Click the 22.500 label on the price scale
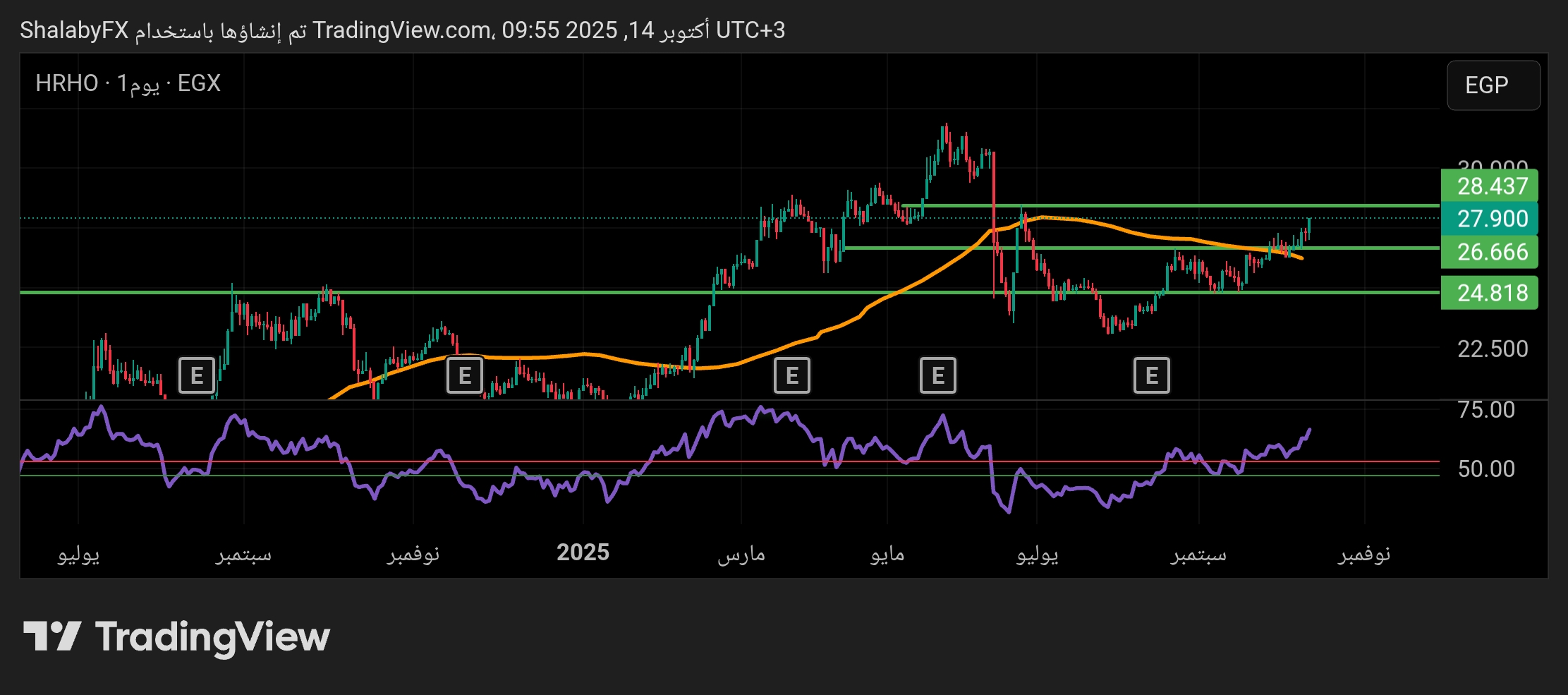 click(1492, 349)
